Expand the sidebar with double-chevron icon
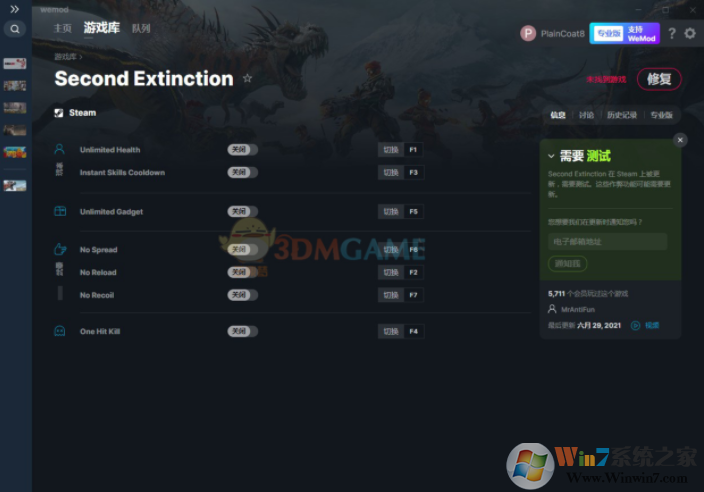Viewport: 704px width, 492px height. (x=14, y=9)
